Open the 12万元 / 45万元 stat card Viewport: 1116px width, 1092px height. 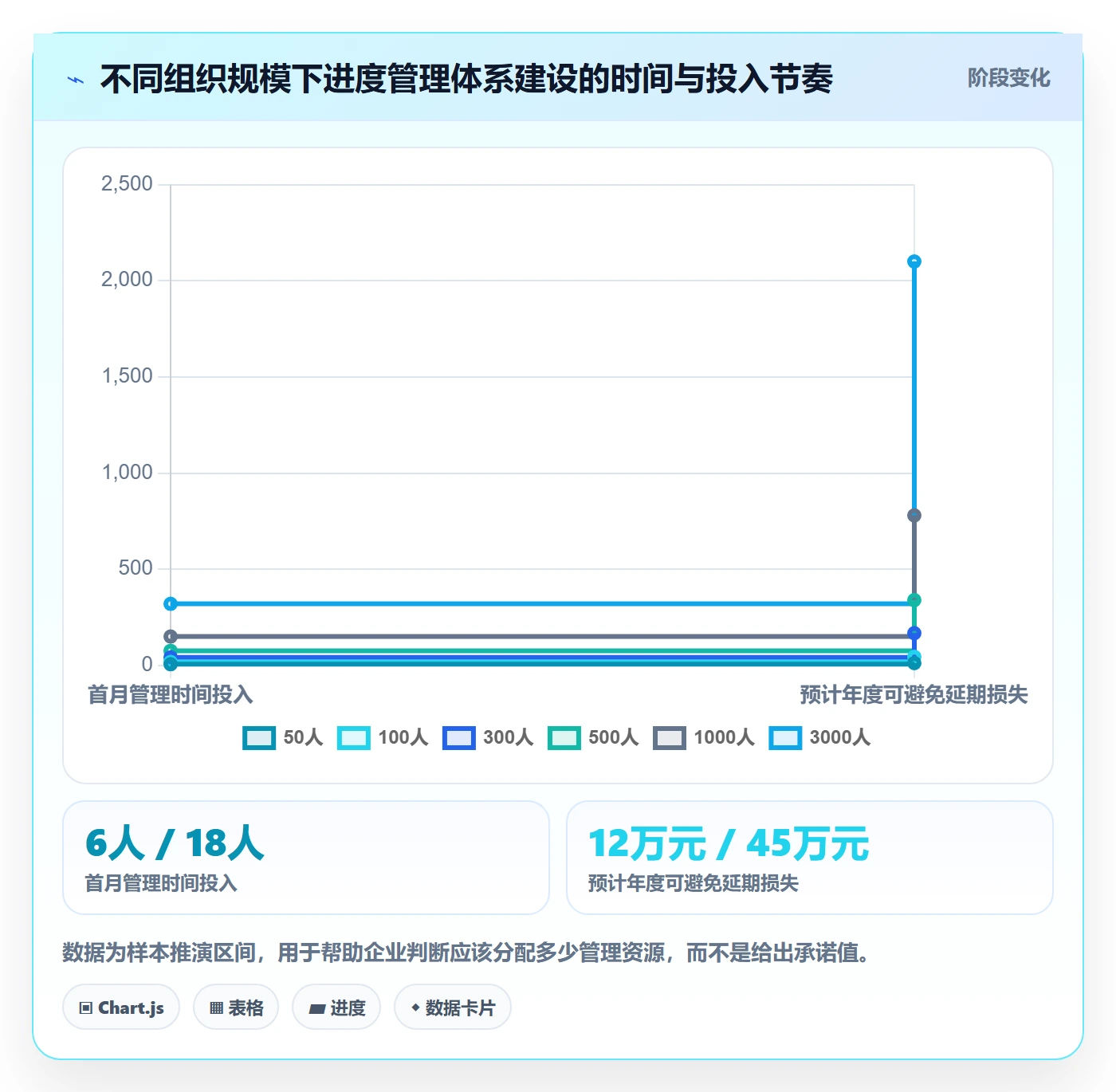coord(810,858)
